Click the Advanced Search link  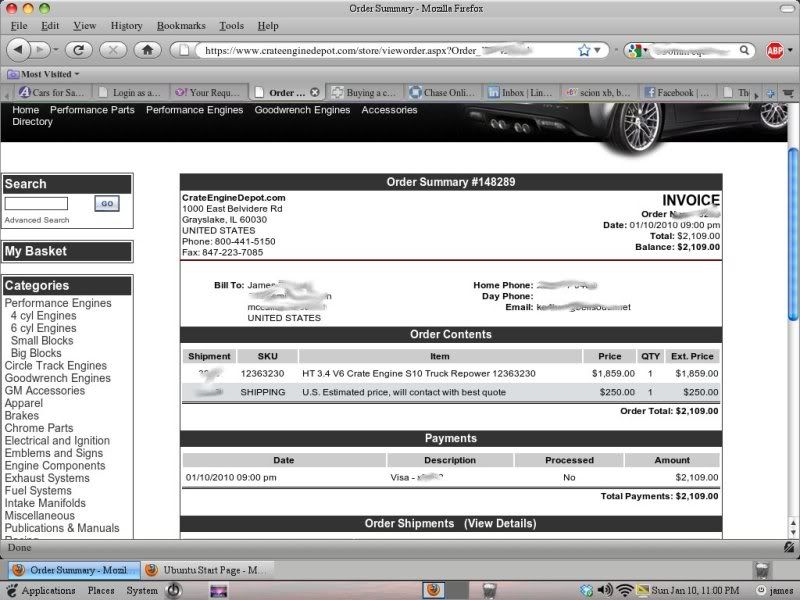37,220
